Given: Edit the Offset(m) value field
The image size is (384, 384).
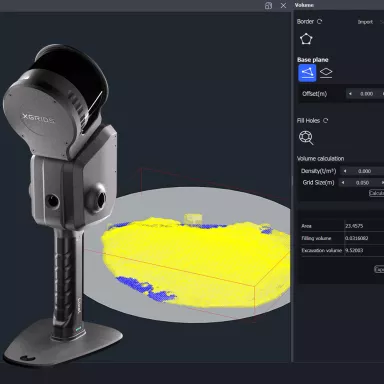Looking at the screenshot, I should (x=367, y=94).
